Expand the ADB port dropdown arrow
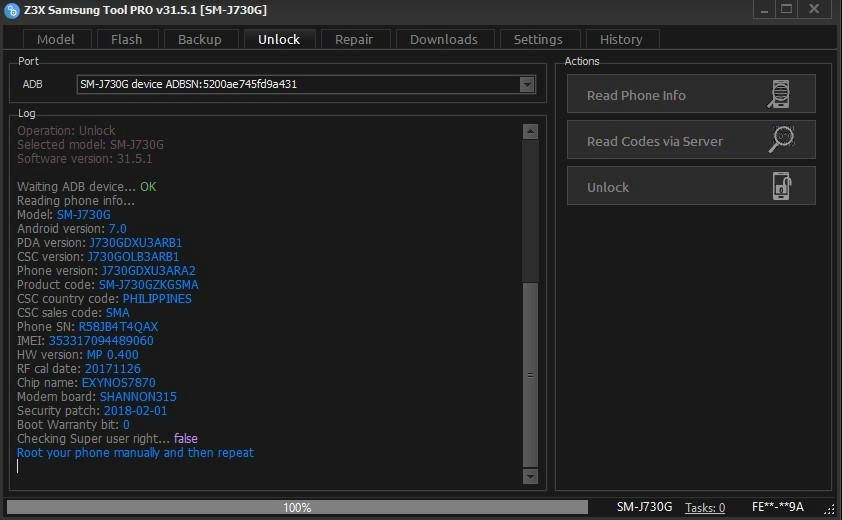The image size is (842, 520). pos(527,84)
